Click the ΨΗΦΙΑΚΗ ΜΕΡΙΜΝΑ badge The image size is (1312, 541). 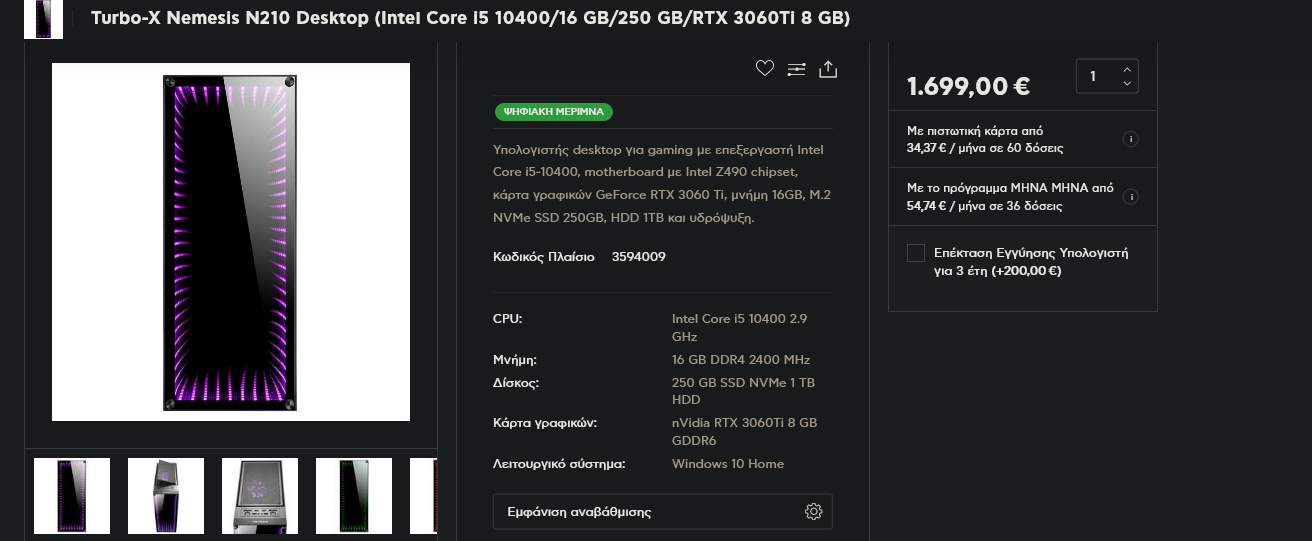(x=553, y=112)
